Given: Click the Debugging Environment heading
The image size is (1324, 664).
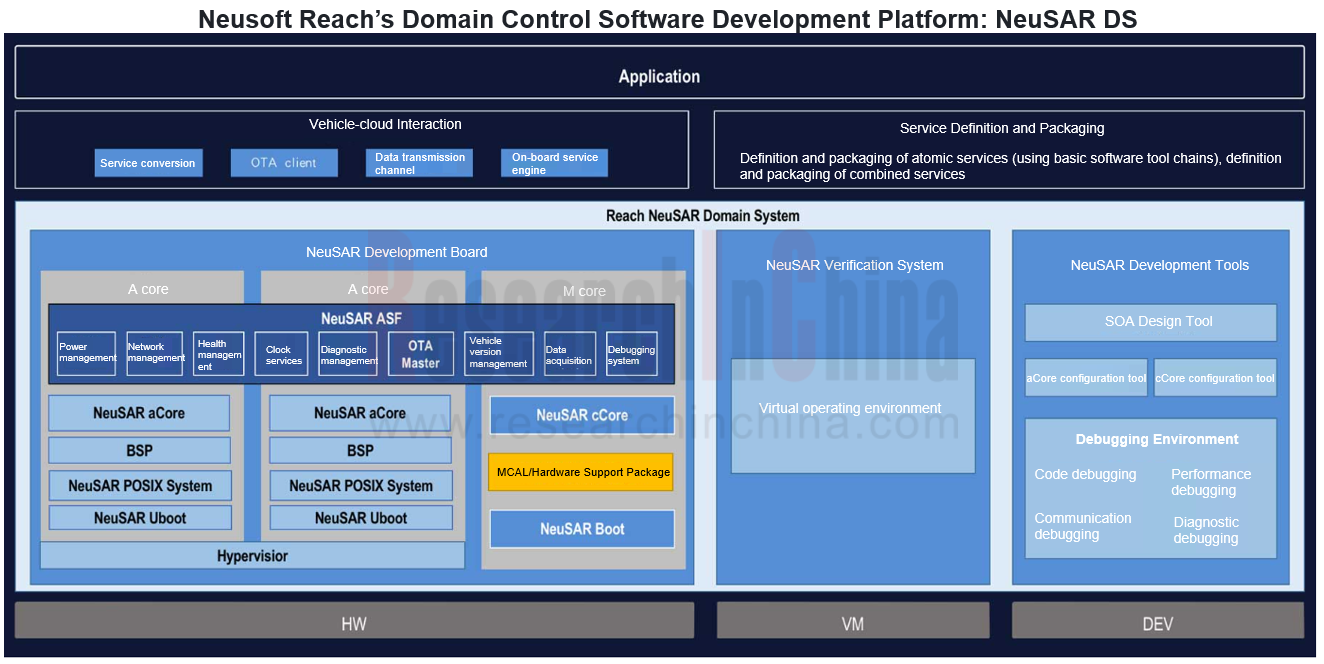Looking at the screenshot, I should (x=1157, y=439).
